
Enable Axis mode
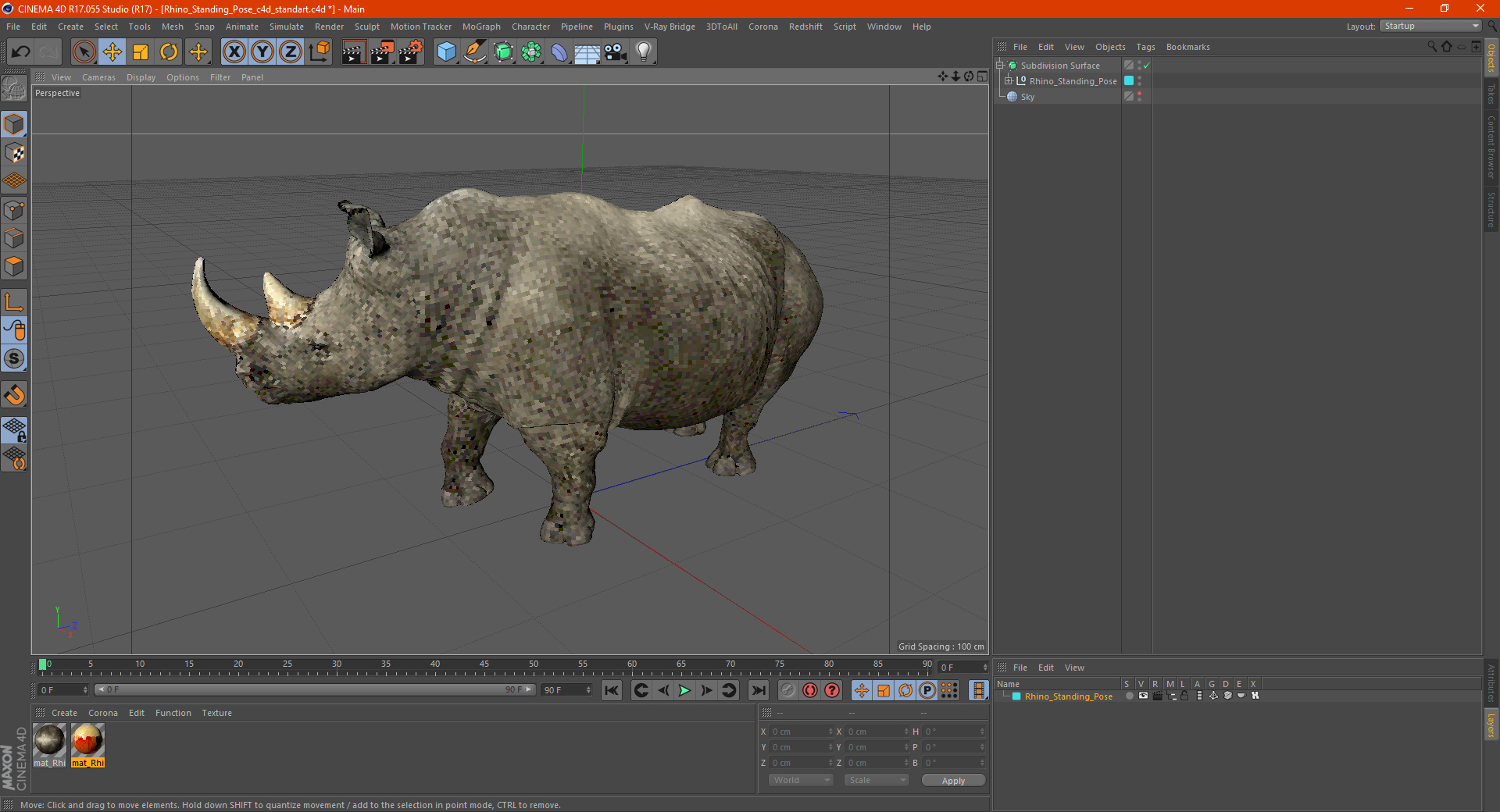[x=14, y=302]
